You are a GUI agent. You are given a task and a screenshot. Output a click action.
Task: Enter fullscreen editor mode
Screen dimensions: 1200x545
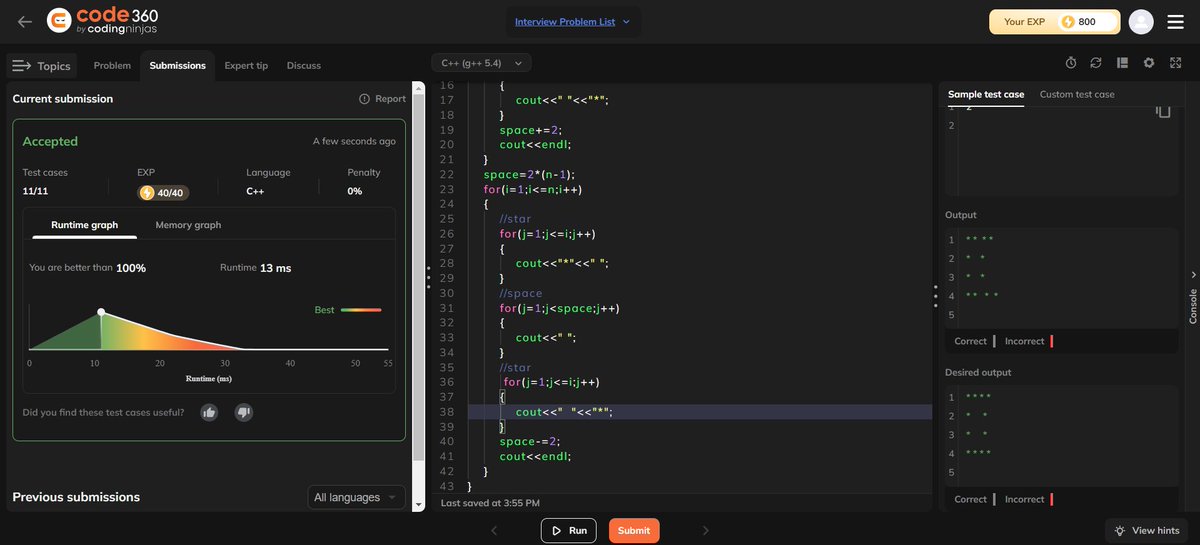coord(1175,63)
